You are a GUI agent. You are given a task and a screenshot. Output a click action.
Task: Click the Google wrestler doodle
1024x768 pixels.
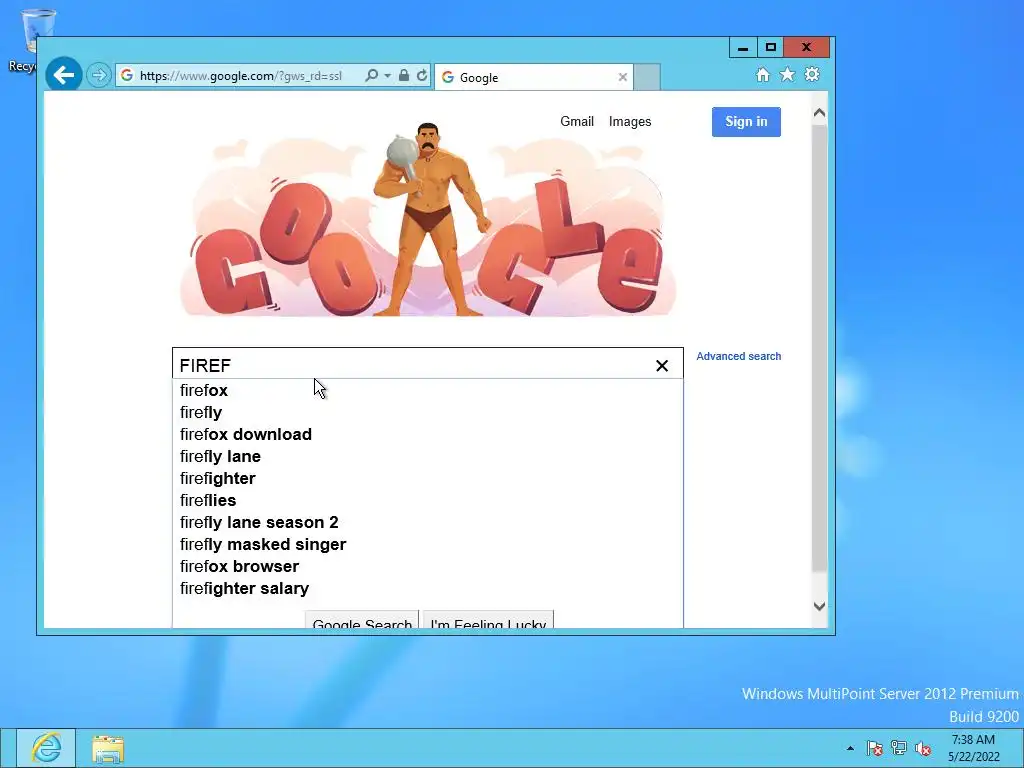428,219
